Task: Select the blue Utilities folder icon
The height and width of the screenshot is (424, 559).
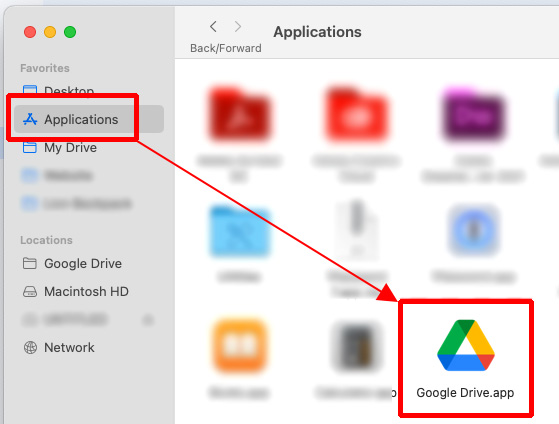Action: click(239, 231)
